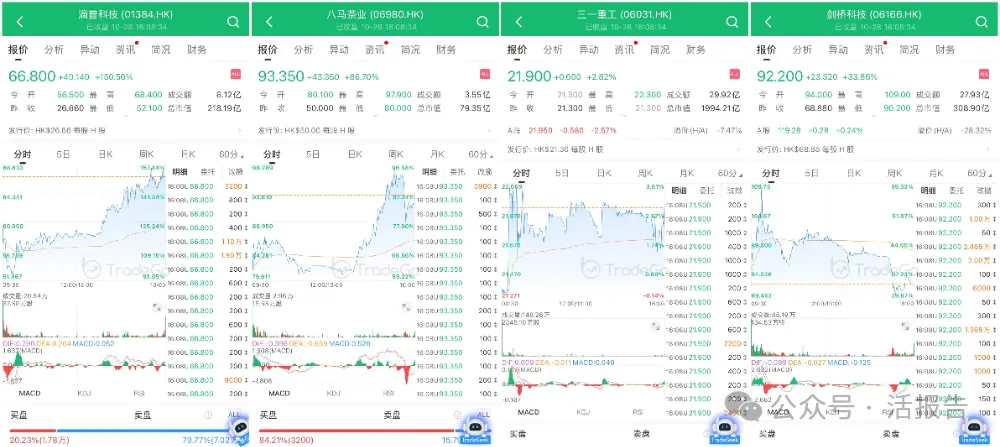Choose KDJ indicator under 滴普科技 chart
Screen dimensions: 1000x447
point(84,393)
